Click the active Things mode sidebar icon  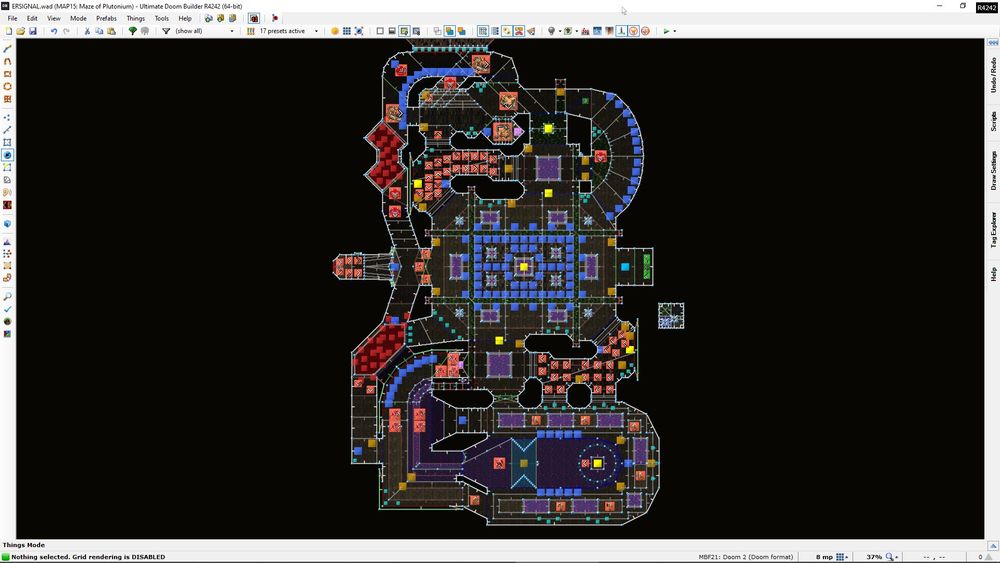click(7, 155)
